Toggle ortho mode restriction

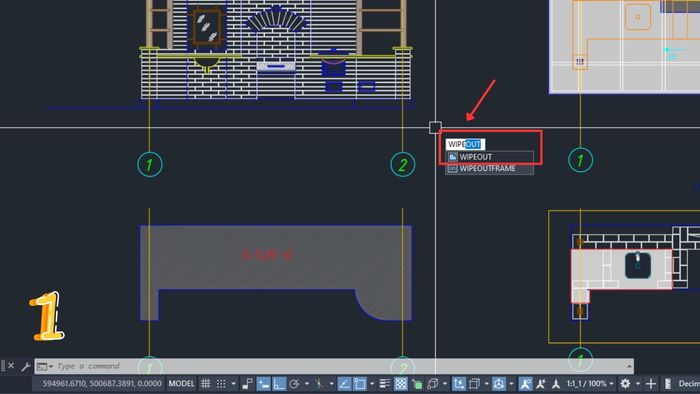(x=279, y=384)
